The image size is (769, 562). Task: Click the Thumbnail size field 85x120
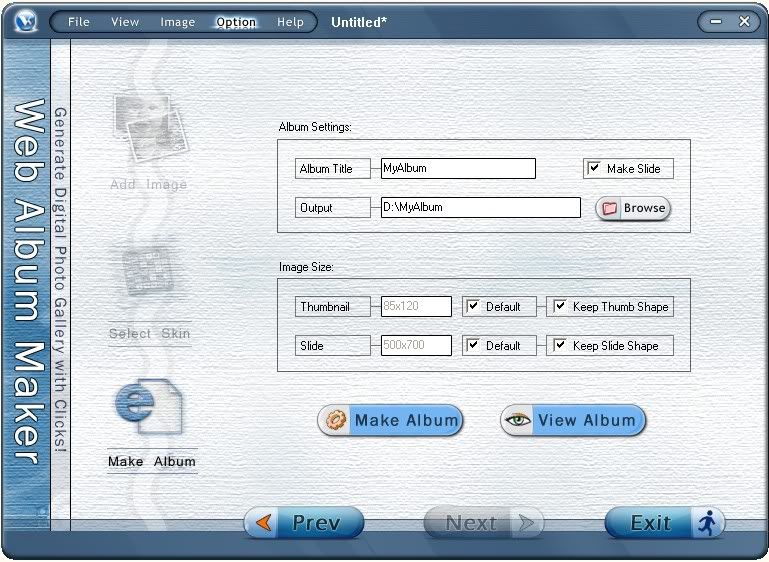click(x=416, y=307)
